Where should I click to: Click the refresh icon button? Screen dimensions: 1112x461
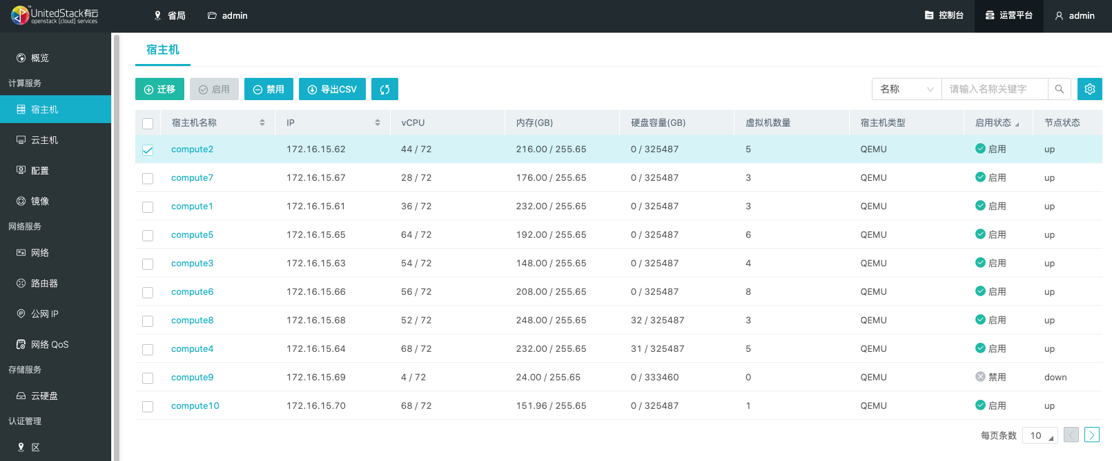384,89
